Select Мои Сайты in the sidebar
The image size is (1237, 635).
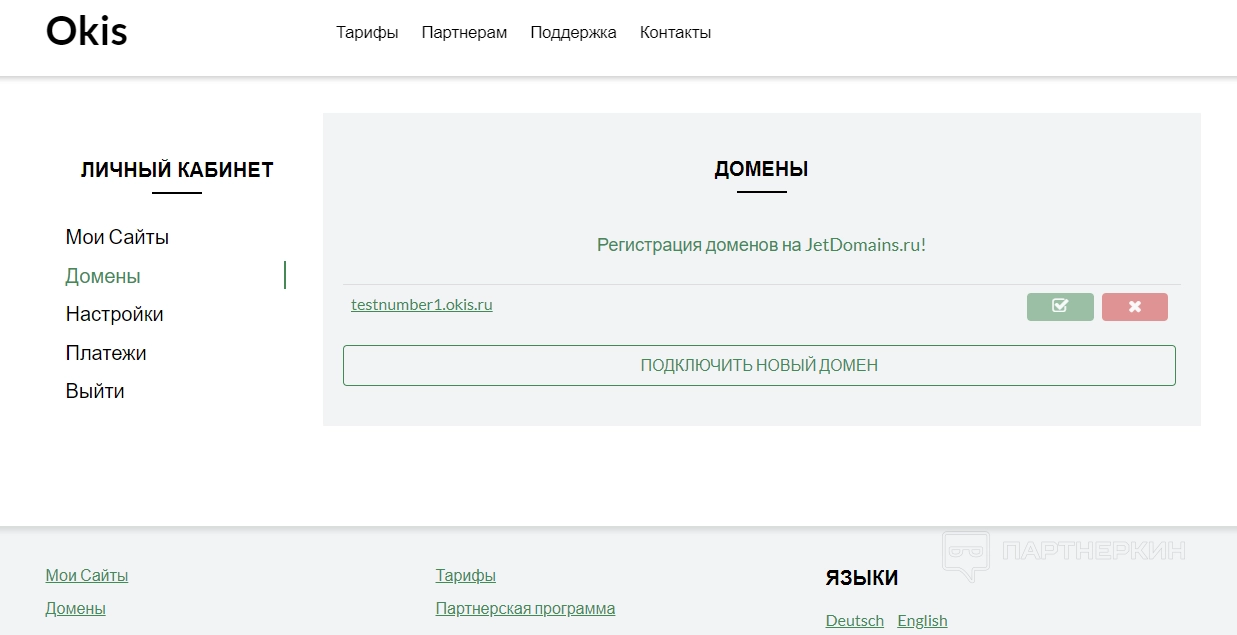(x=117, y=237)
